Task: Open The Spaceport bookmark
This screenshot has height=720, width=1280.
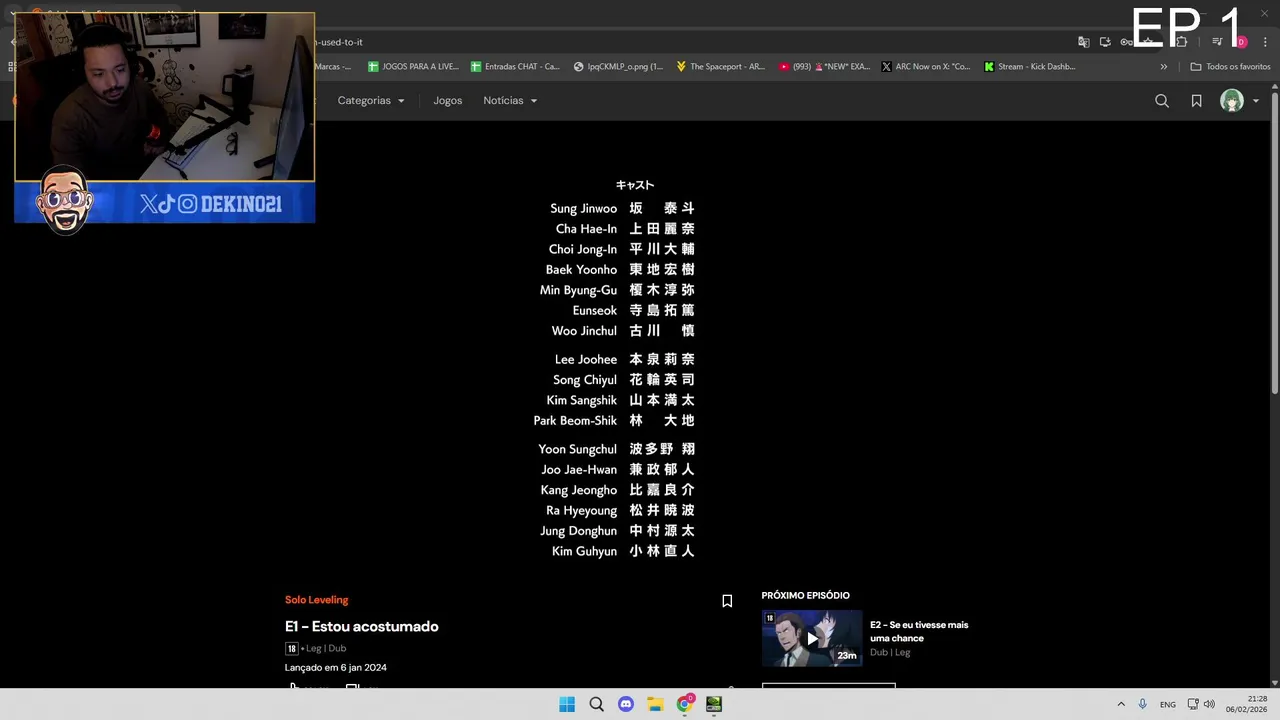Action: (x=720, y=67)
